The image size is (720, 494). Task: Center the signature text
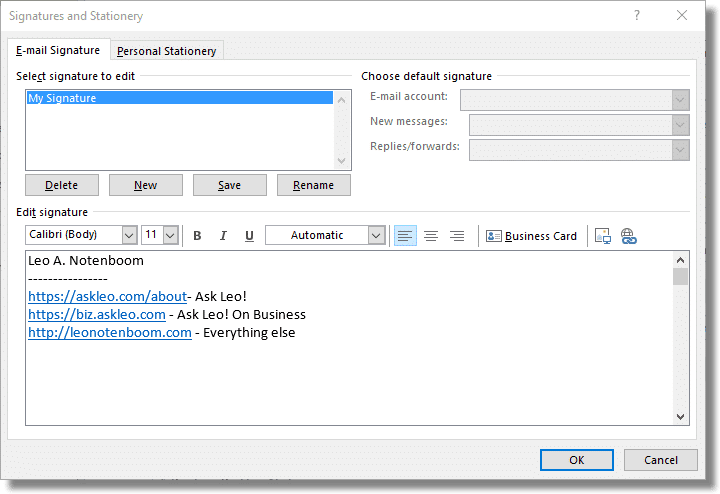pyautogui.click(x=431, y=236)
